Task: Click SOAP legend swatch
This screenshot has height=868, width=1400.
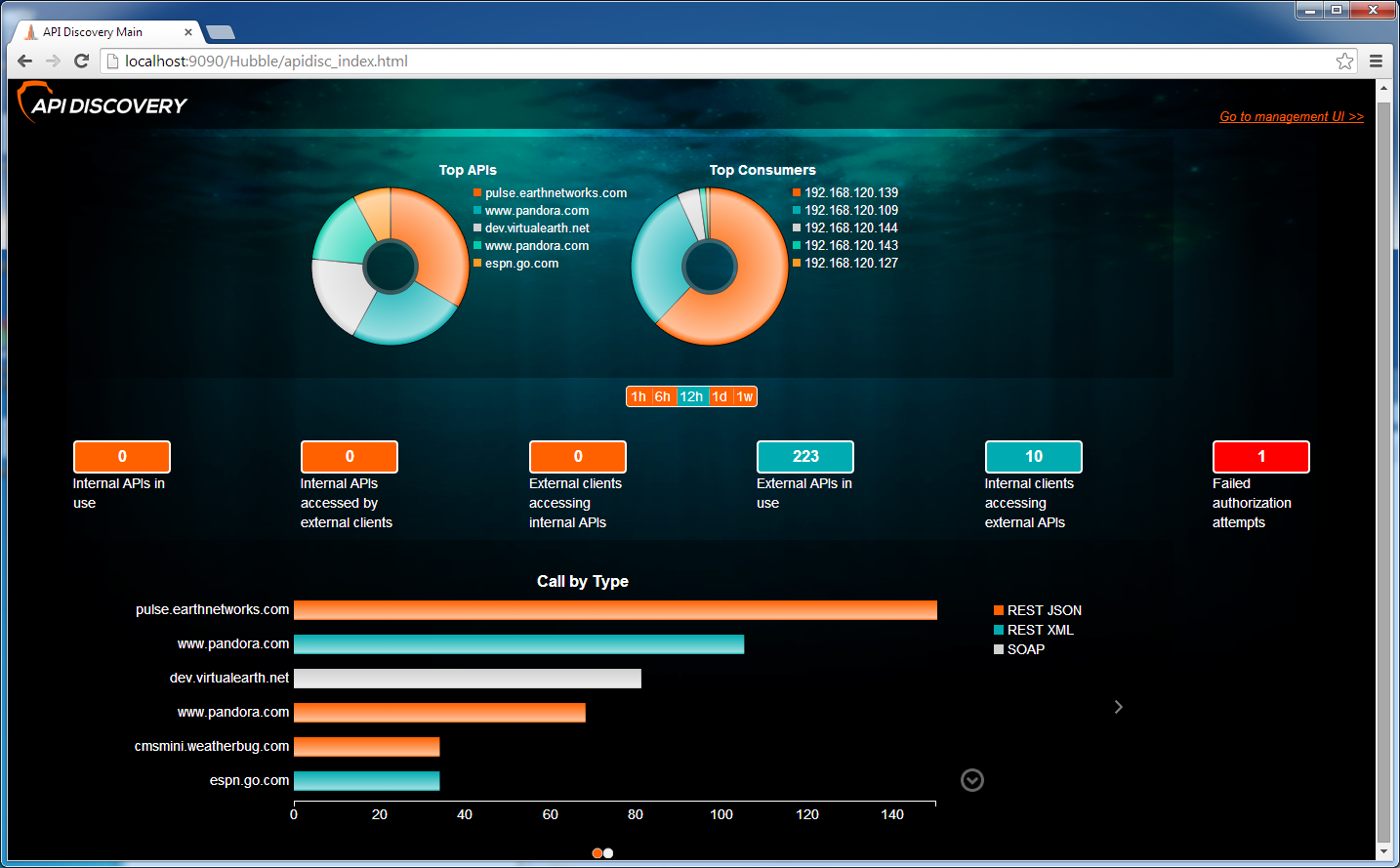Action: coord(999,649)
